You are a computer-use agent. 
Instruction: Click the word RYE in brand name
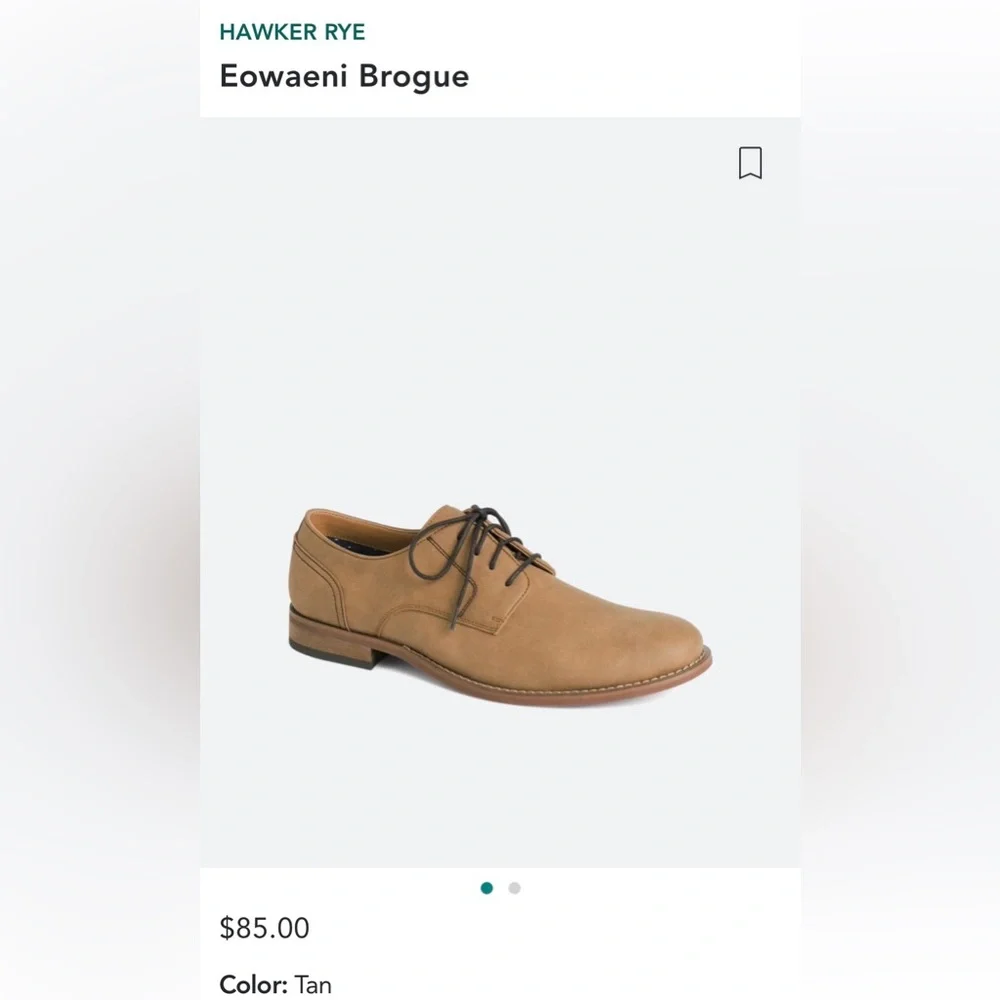click(343, 31)
